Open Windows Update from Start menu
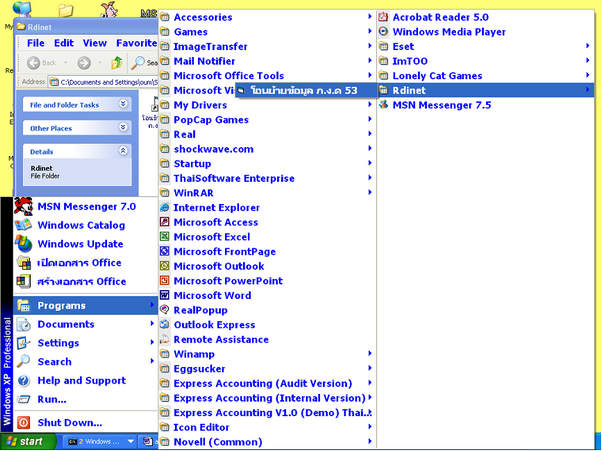This screenshot has width=602, height=451. (x=80, y=244)
